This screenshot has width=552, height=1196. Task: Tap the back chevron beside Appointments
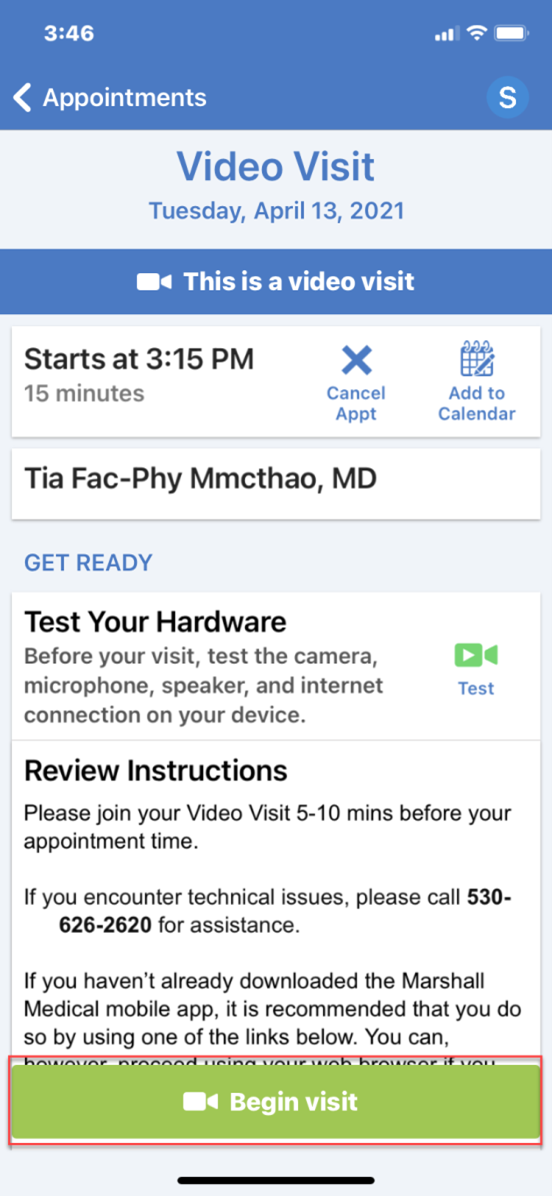pyautogui.click(x=23, y=98)
